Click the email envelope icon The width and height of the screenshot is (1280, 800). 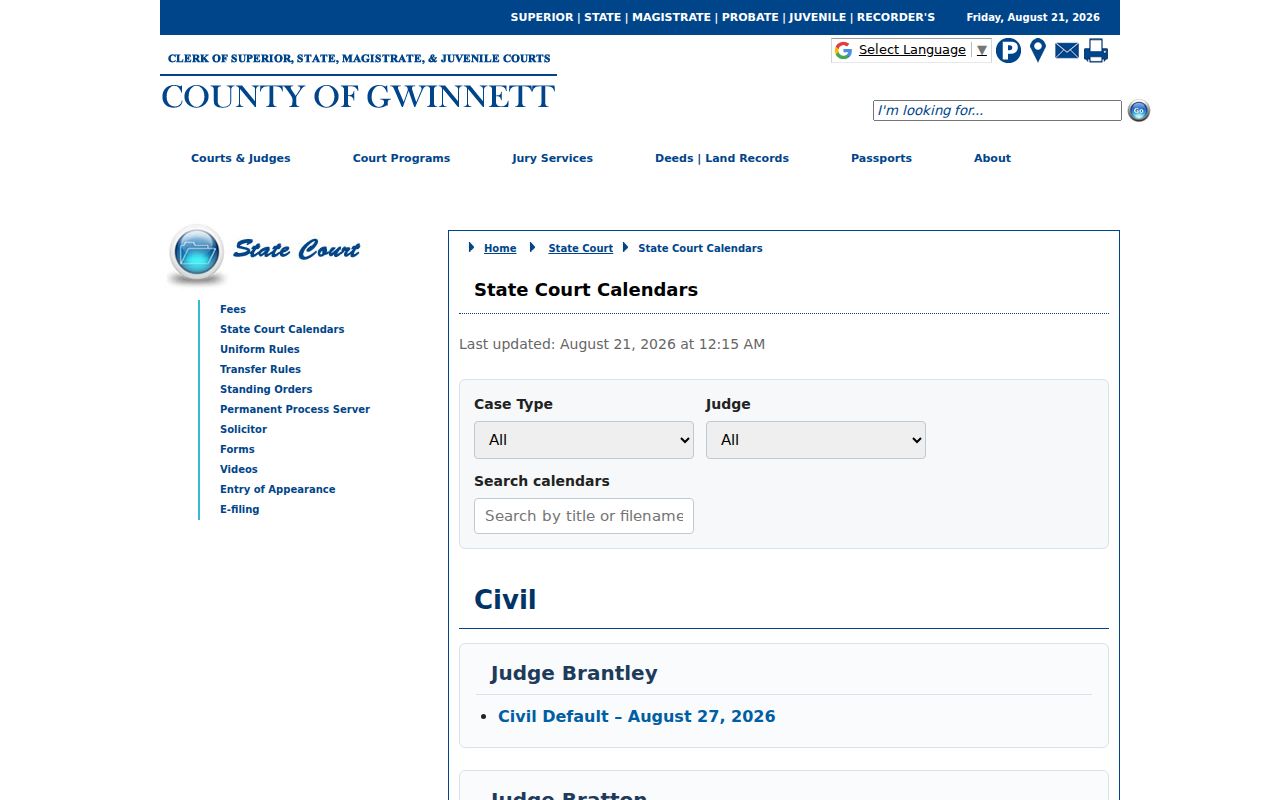click(1067, 50)
